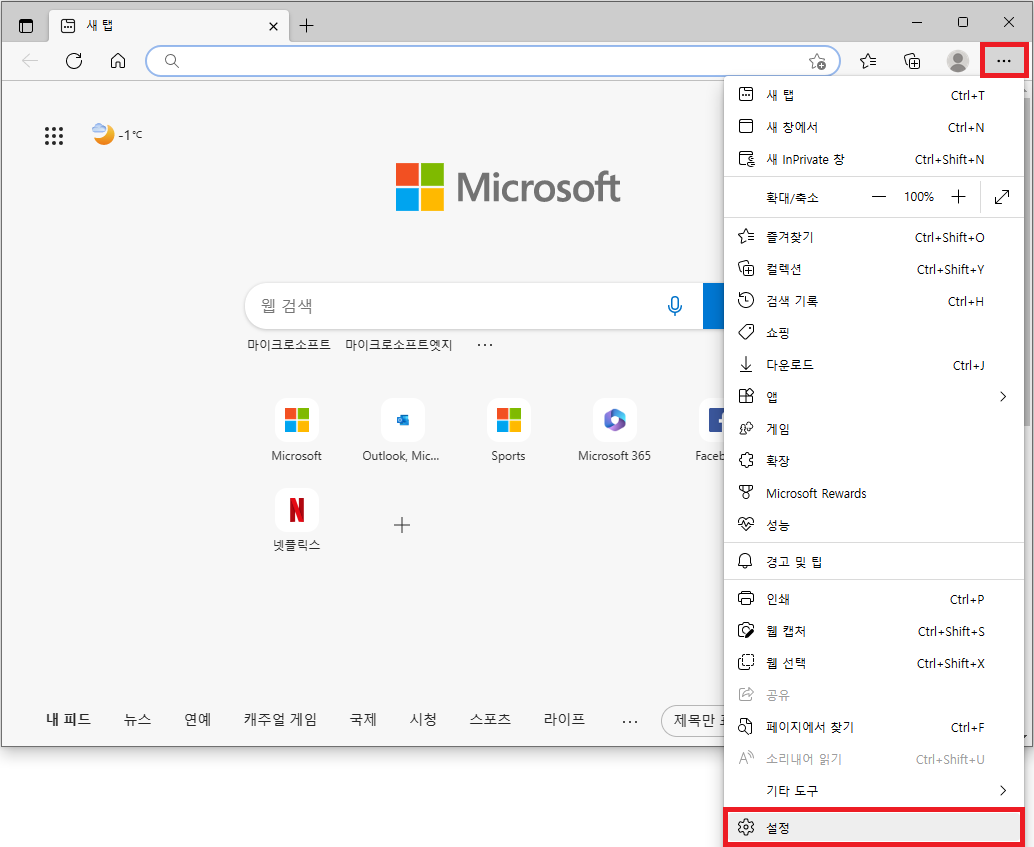This screenshot has width=1034, height=847.
Task: Add a new quick link site
Action: pos(402,525)
